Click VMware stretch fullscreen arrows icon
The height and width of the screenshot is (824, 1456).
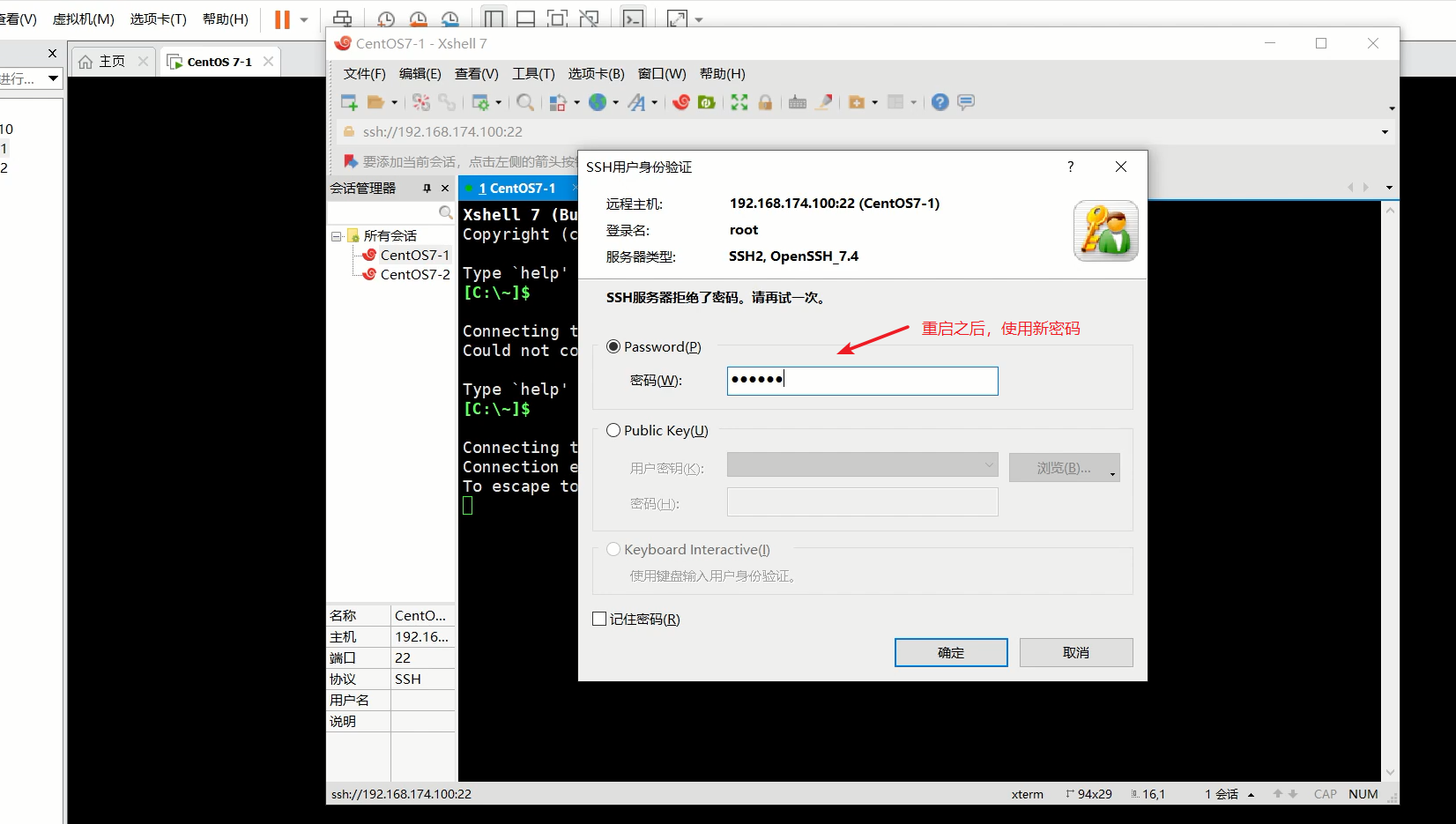point(677,19)
